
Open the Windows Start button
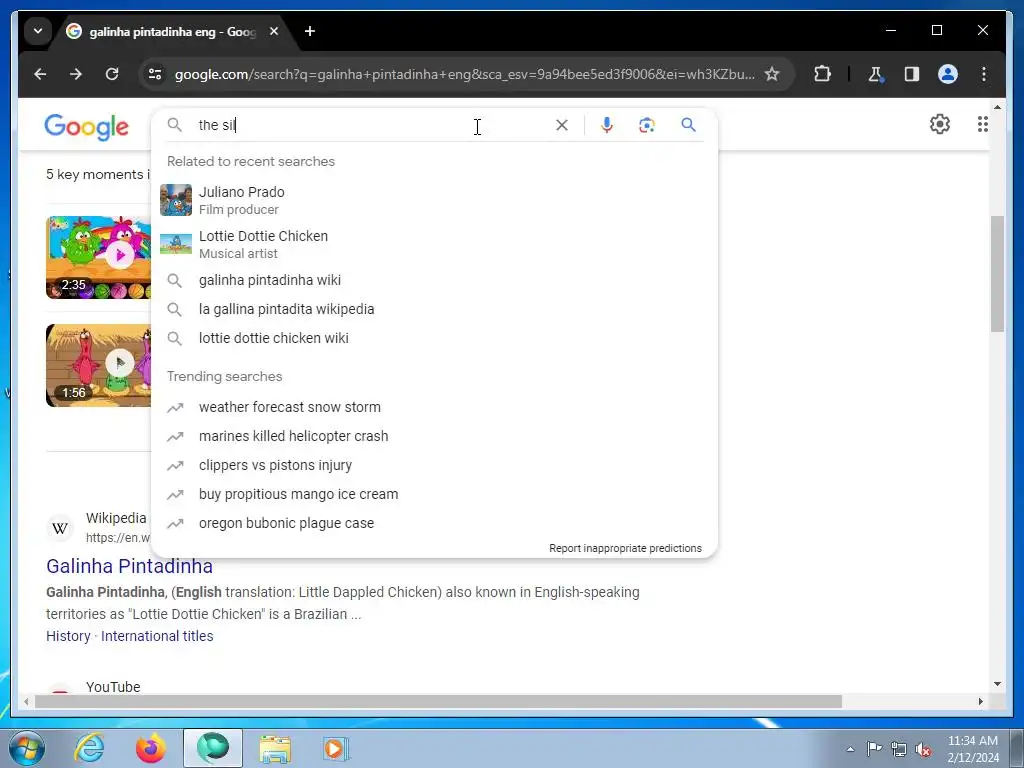coord(26,748)
